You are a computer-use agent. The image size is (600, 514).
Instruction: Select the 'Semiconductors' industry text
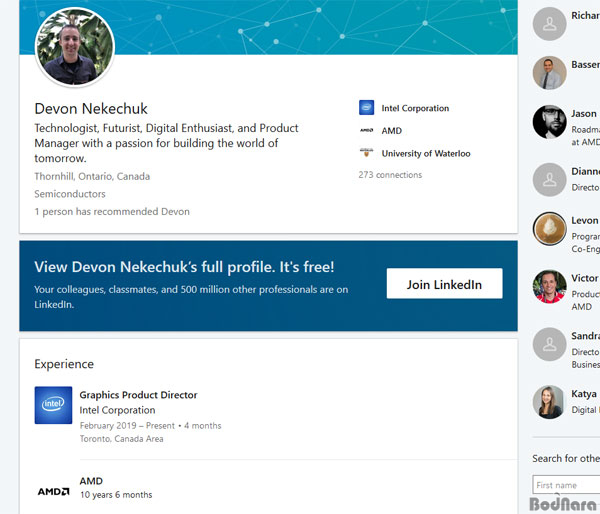pos(70,194)
